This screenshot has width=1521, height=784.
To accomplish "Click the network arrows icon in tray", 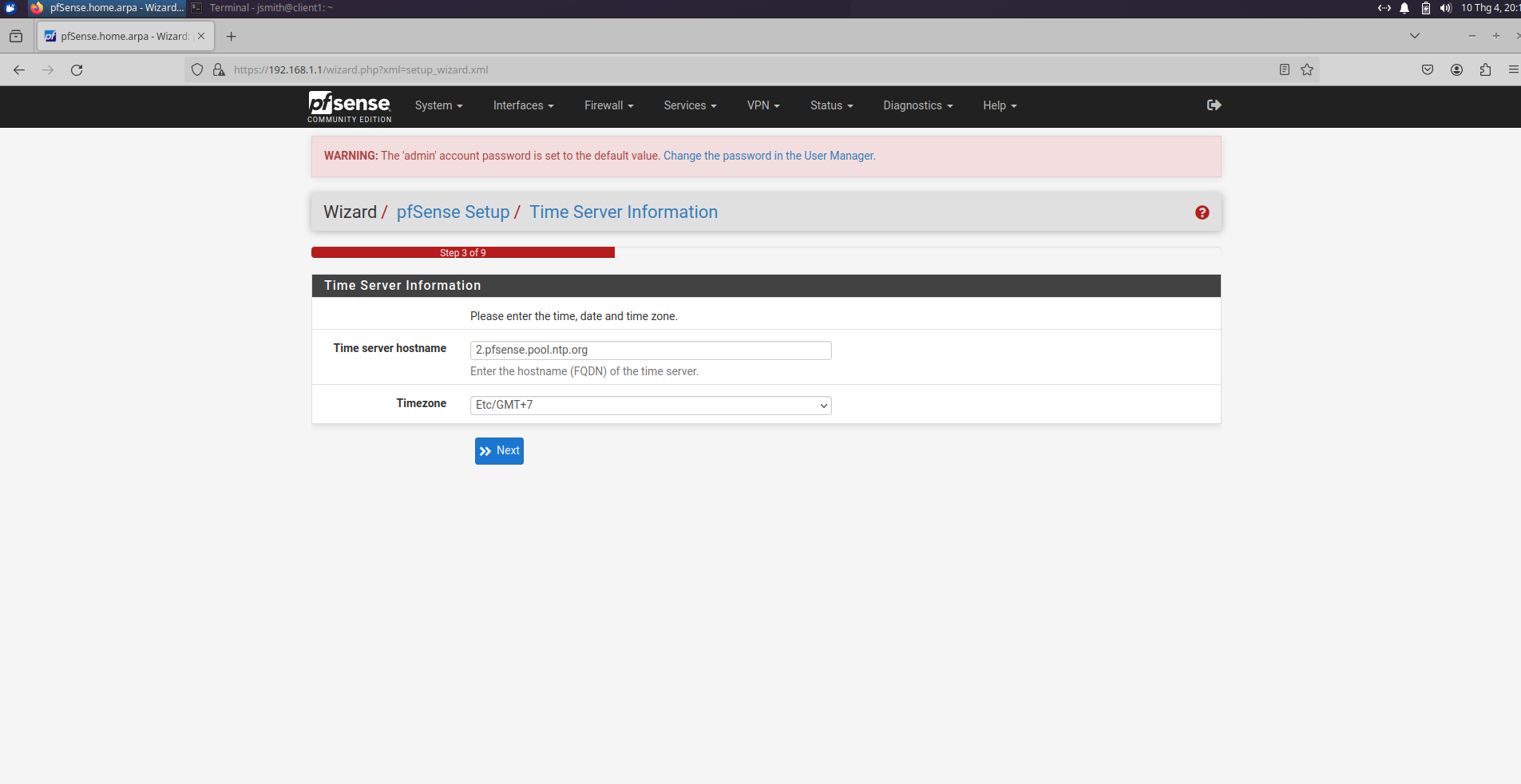I will pos(1384,8).
